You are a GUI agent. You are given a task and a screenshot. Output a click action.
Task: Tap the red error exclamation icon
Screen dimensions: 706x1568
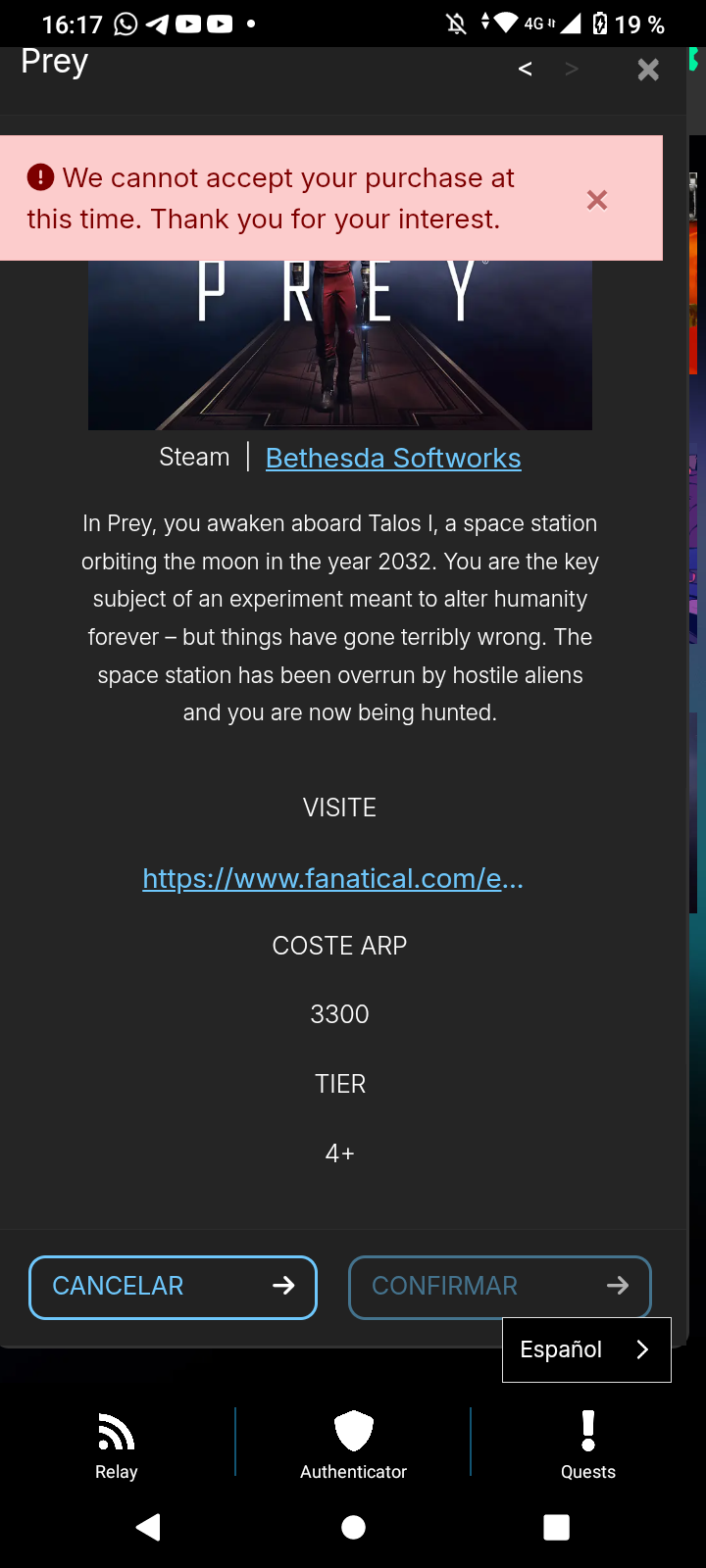(40, 177)
